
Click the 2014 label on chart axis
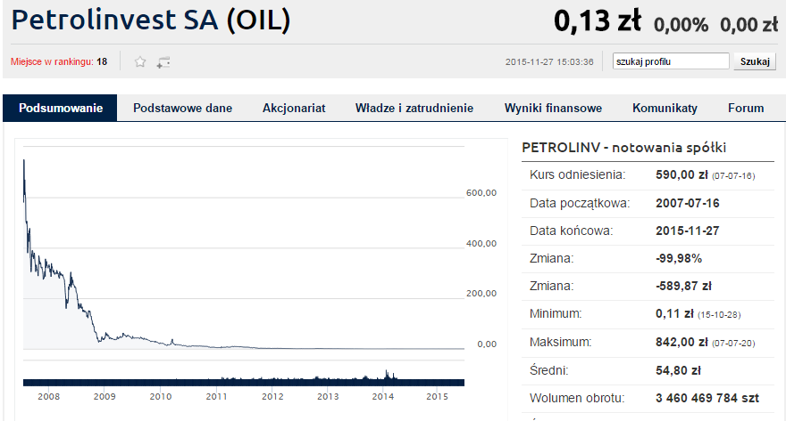[383, 396]
